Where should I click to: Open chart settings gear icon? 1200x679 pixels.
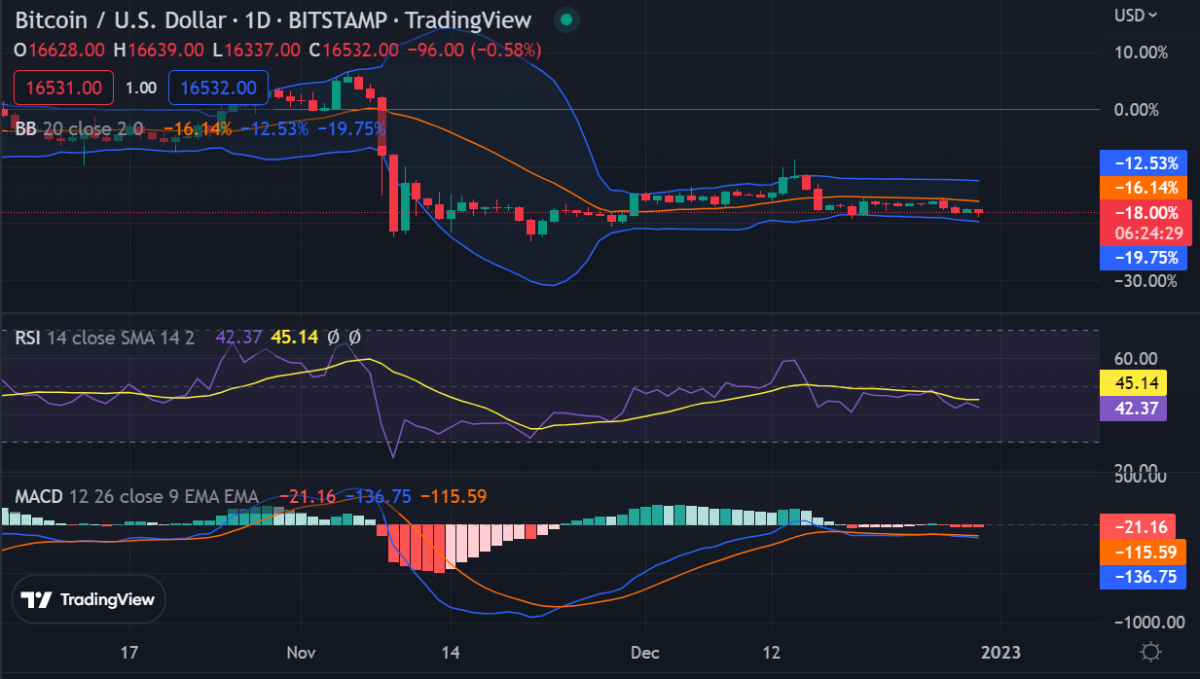[x=1150, y=652]
